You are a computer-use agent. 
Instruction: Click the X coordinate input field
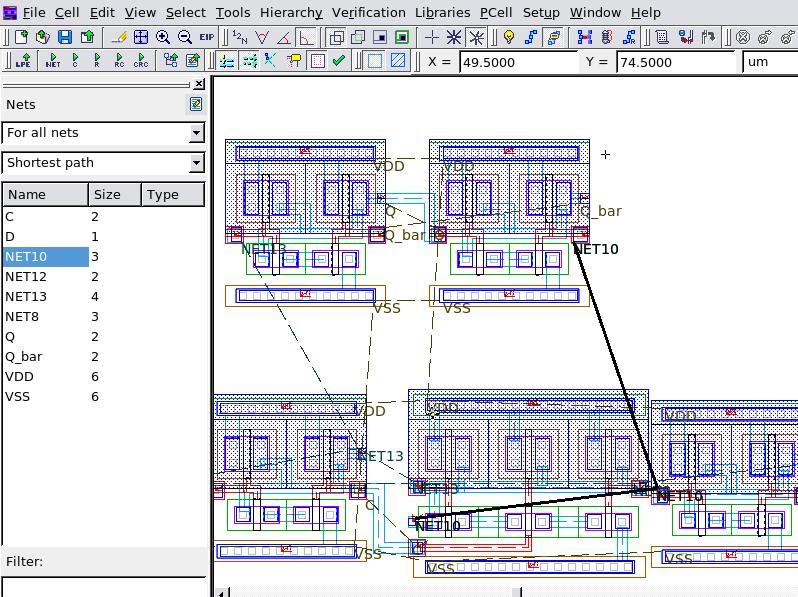point(518,61)
